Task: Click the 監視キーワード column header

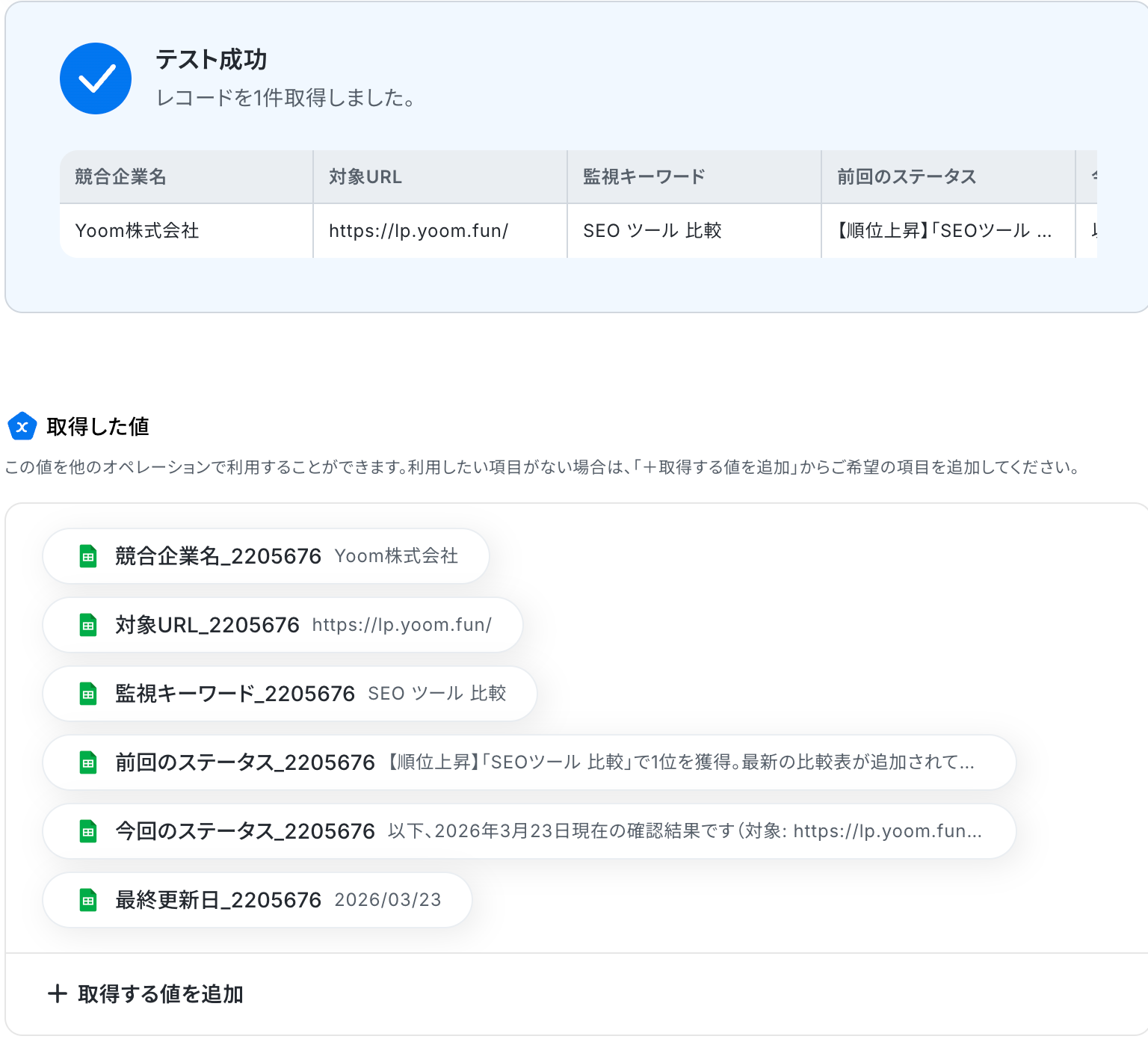Action: (x=694, y=177)
